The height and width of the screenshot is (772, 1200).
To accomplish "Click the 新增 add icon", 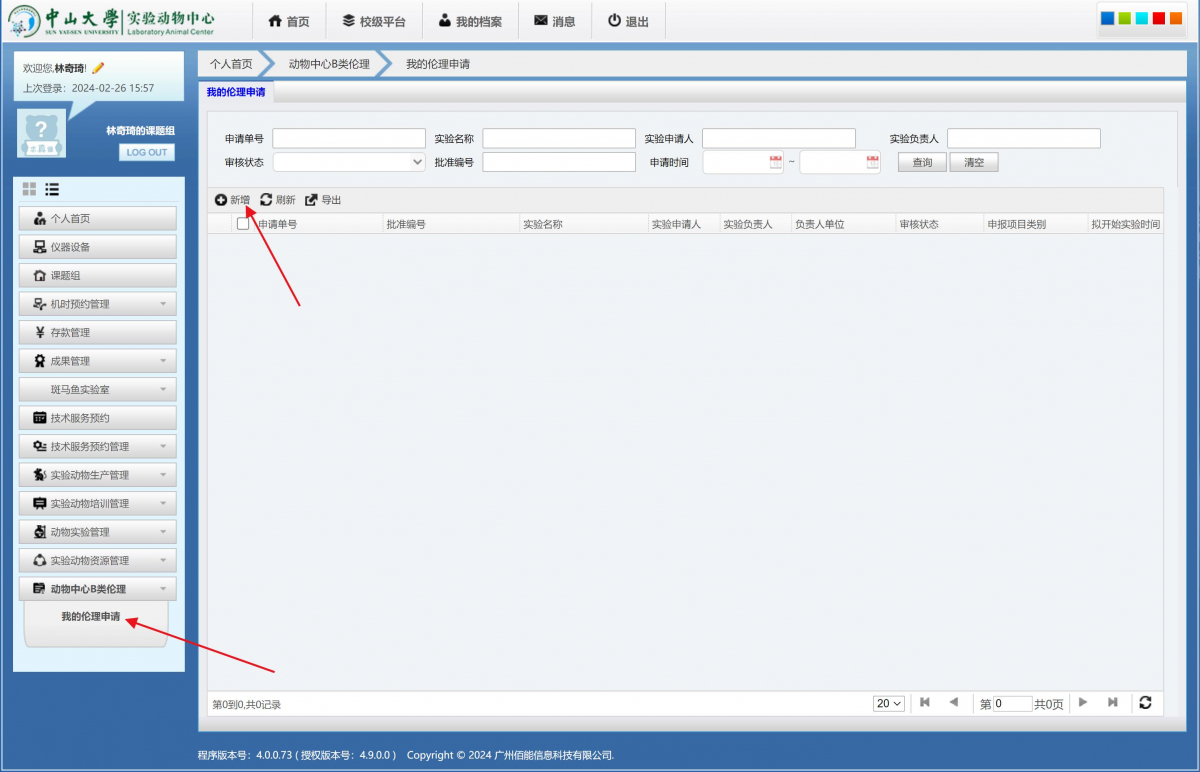I will (x=221, y=200).
